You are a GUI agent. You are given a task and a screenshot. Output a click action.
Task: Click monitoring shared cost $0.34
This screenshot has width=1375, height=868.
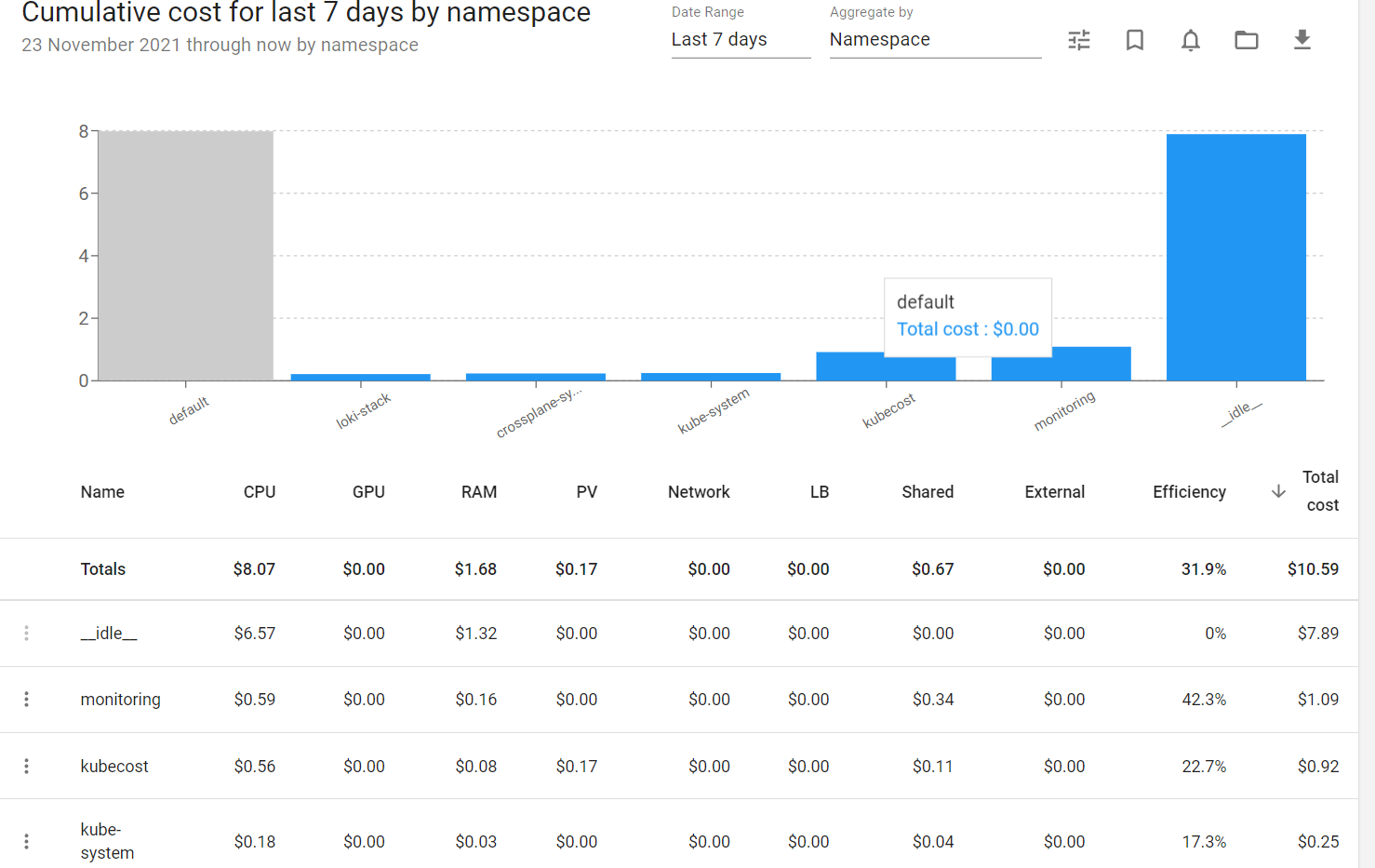coord(933,700)
